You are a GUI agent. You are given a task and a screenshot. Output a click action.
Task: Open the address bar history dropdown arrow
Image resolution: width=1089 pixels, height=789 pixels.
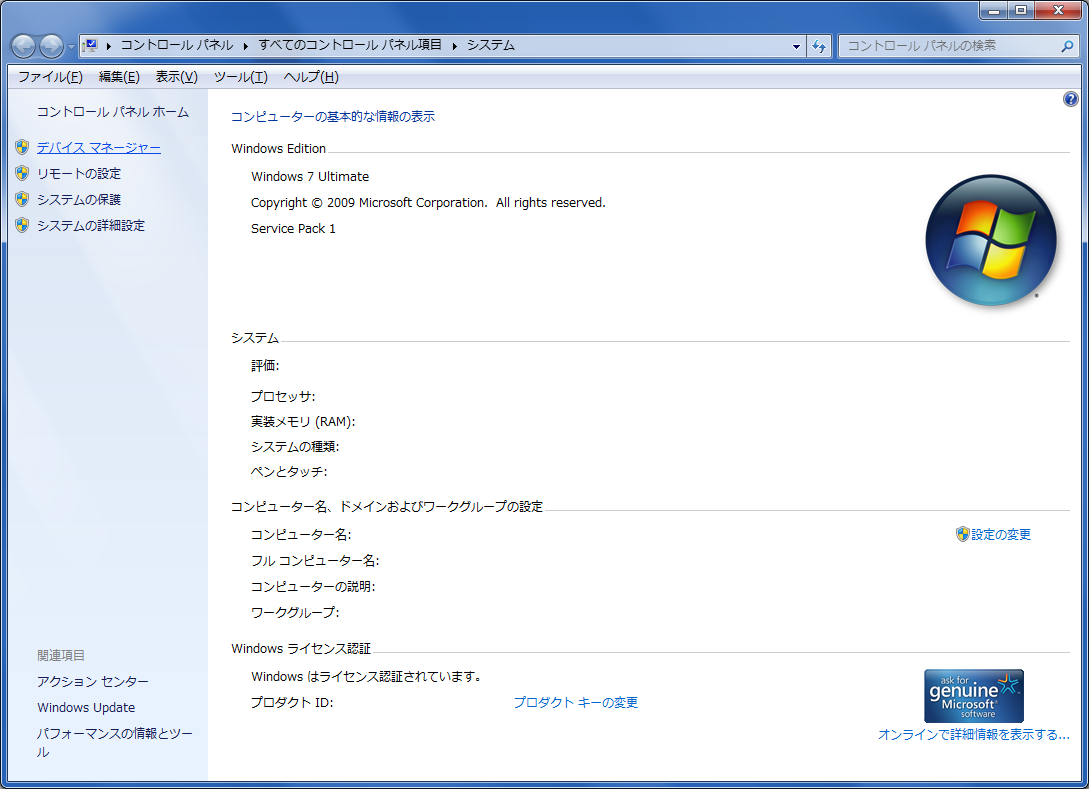click(x=796, y=47)
